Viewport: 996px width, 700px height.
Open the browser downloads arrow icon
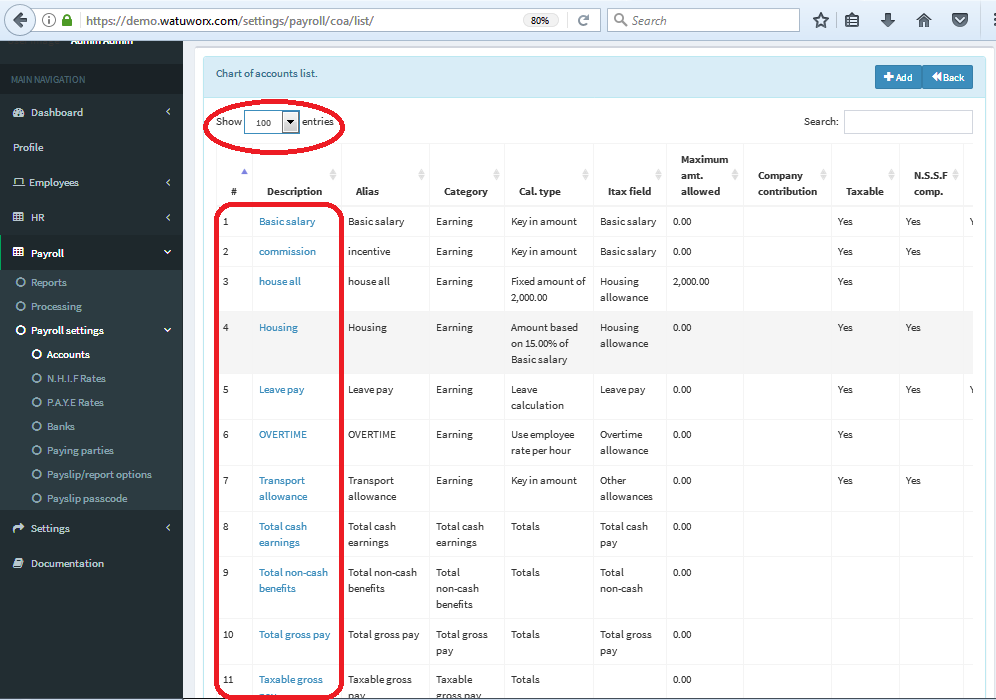[888, 20]
